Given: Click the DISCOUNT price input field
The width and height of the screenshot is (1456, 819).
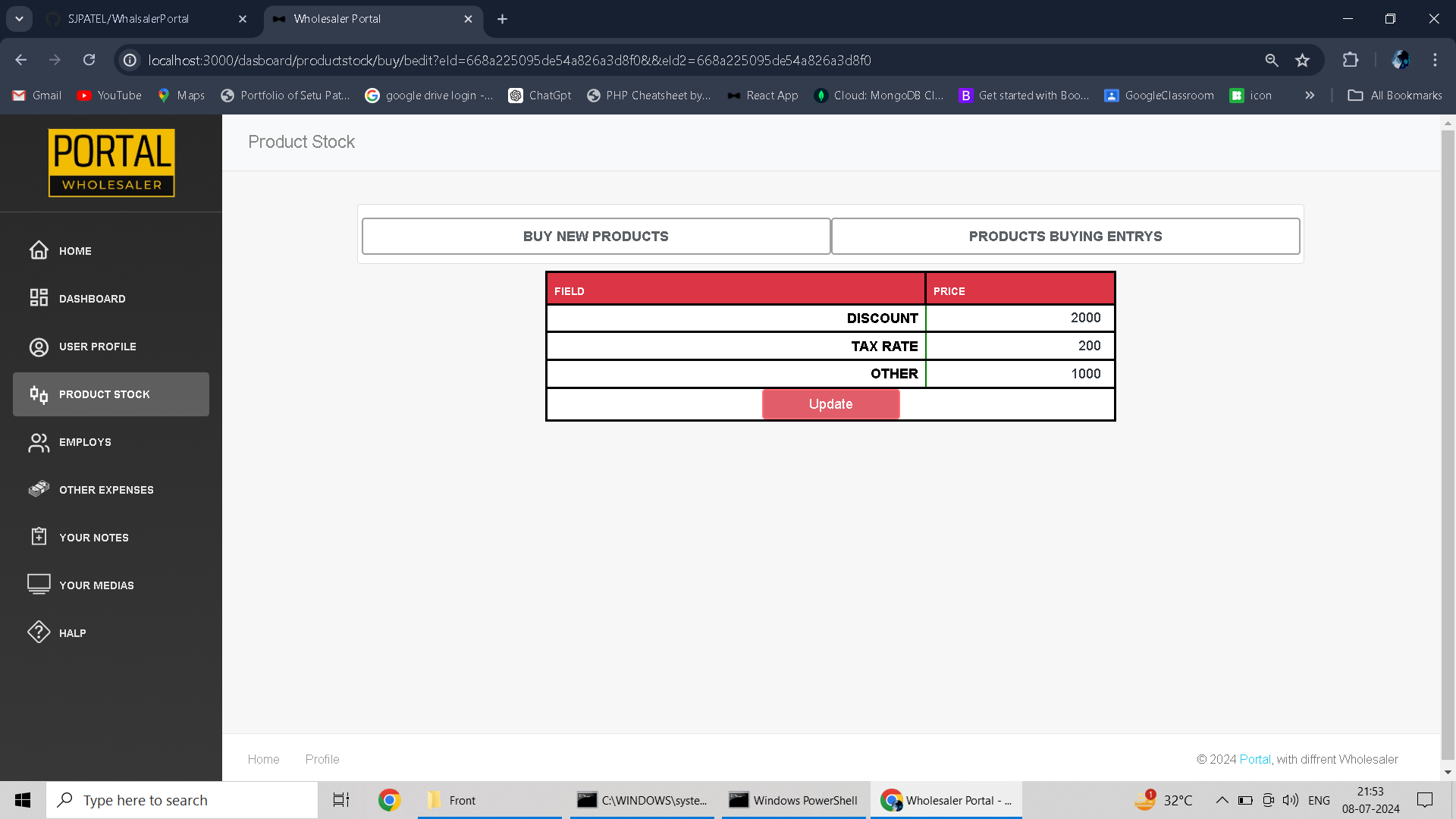Looking at the screenshot, I should coord(1019,318).
